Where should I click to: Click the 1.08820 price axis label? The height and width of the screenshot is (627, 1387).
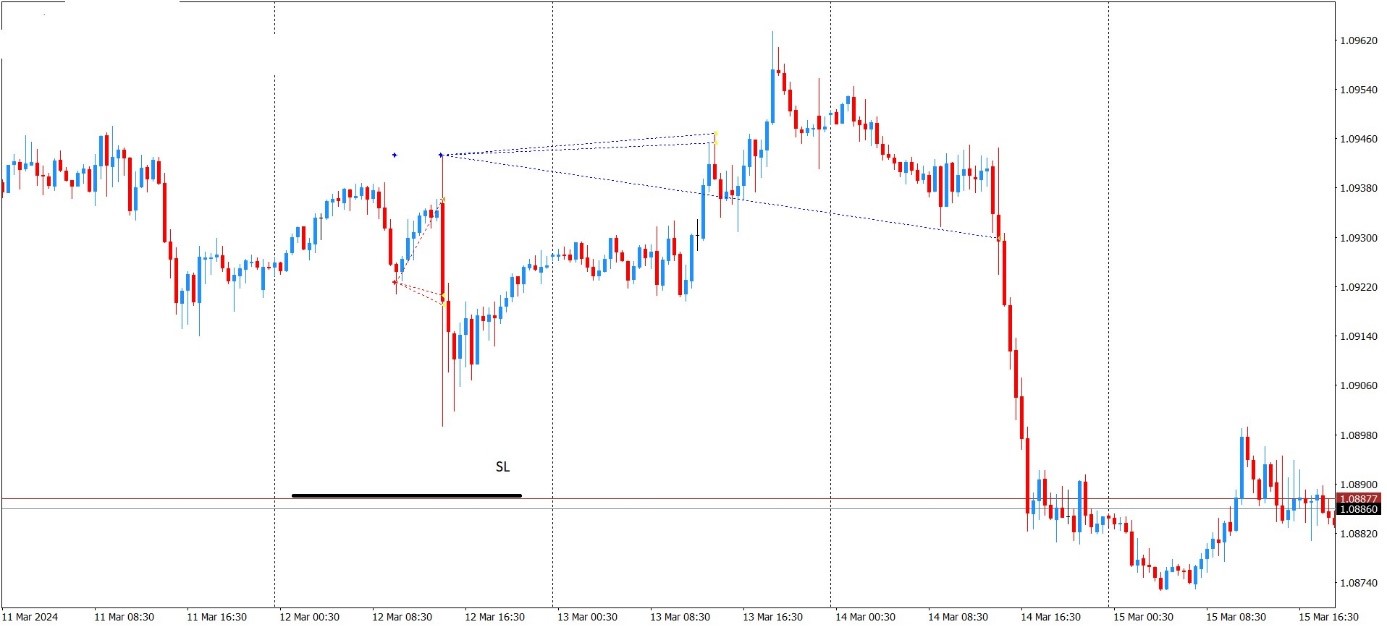pyautogui.click(x=1361, y=534)
